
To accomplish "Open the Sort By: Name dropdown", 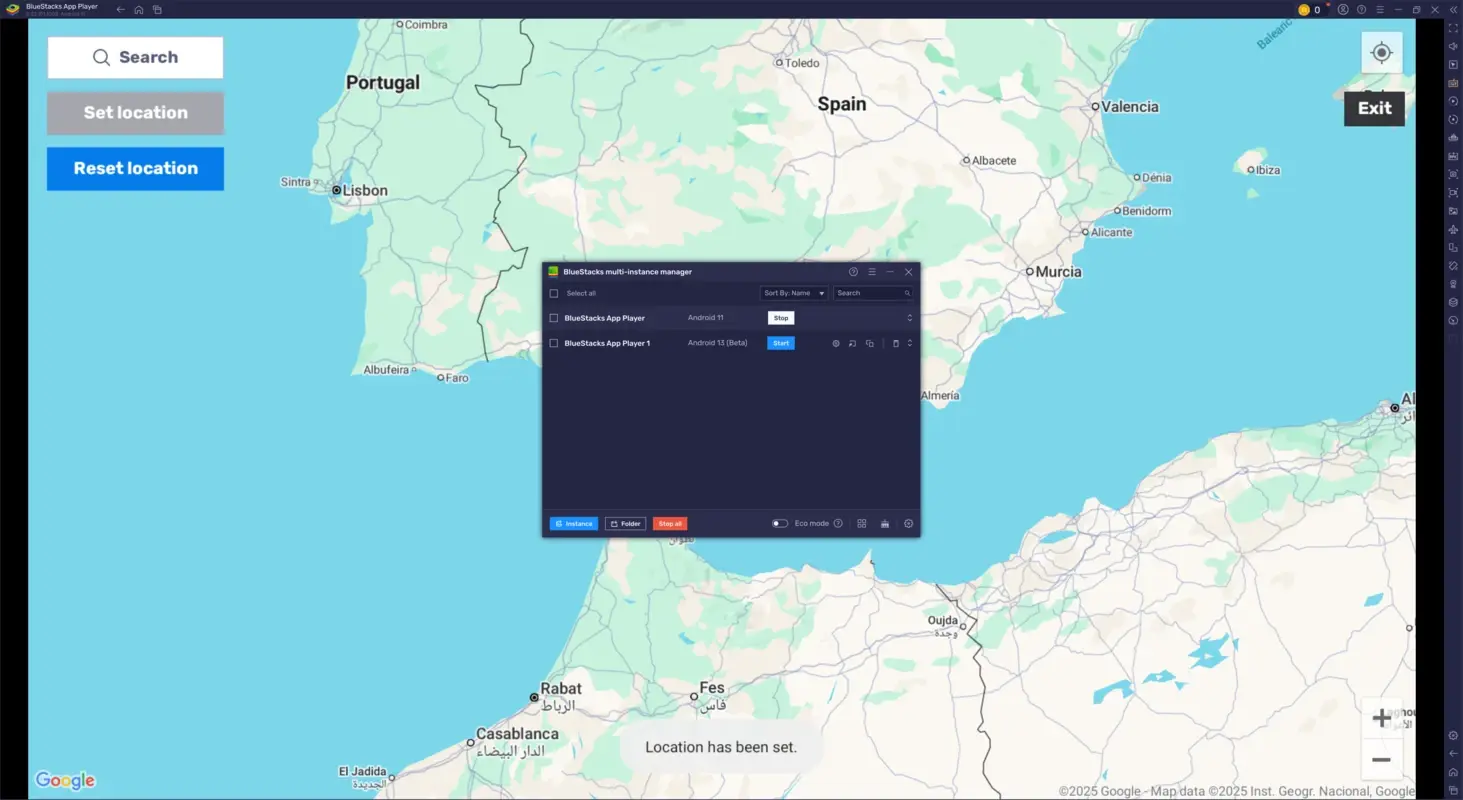I will point(793,293).
